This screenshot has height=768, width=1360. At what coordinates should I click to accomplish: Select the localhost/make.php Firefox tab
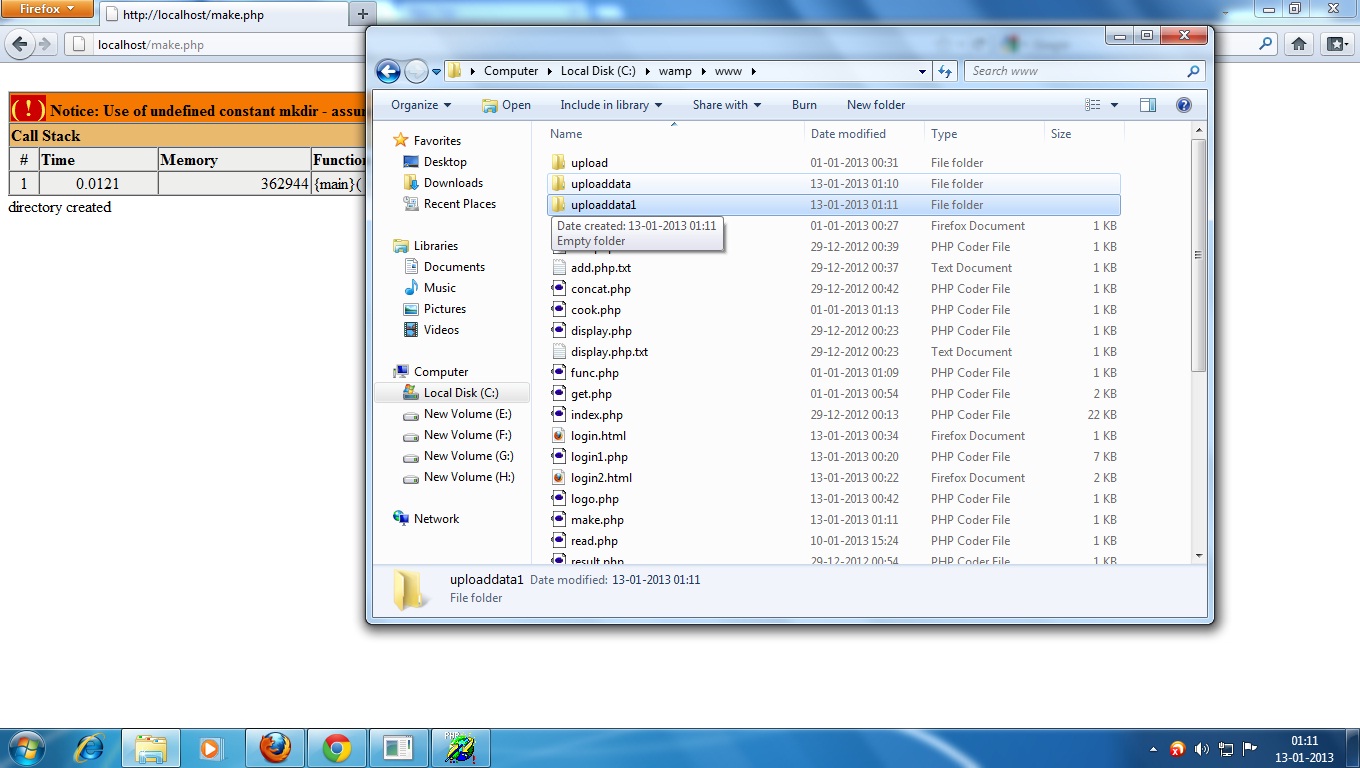coord(225,15)
